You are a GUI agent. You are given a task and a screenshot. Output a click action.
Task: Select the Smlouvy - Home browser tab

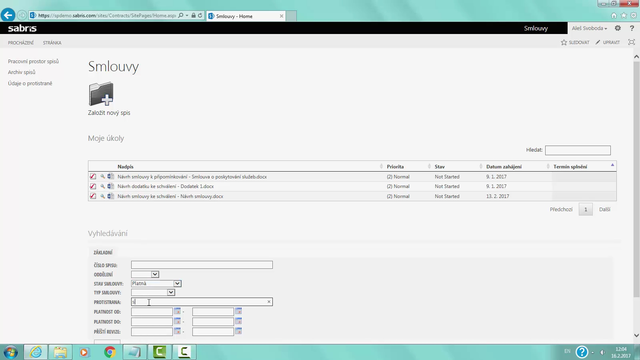click(245, 16)
